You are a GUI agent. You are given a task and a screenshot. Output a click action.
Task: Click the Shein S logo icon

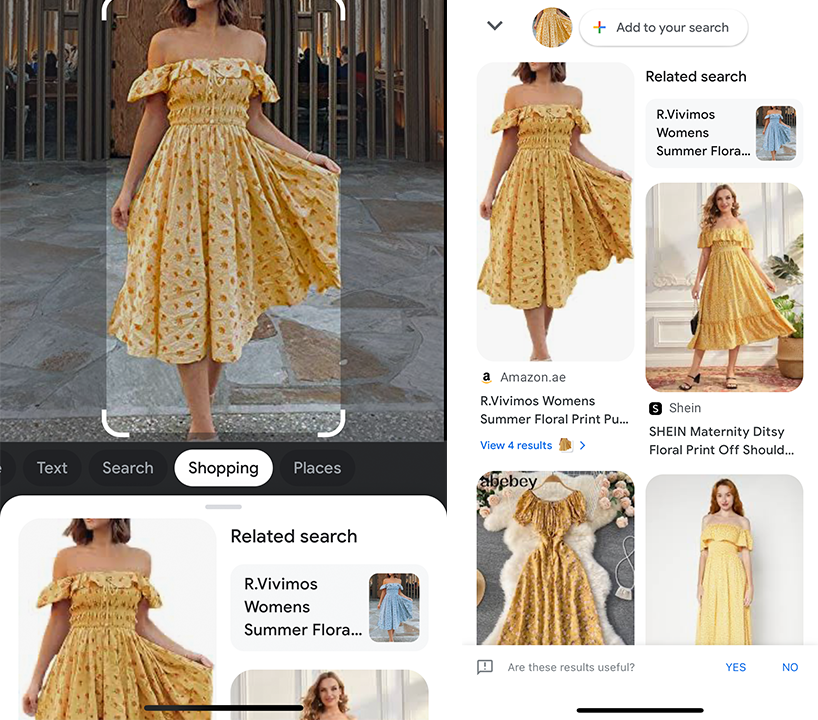pyautogui.click(x=655, y=408)
